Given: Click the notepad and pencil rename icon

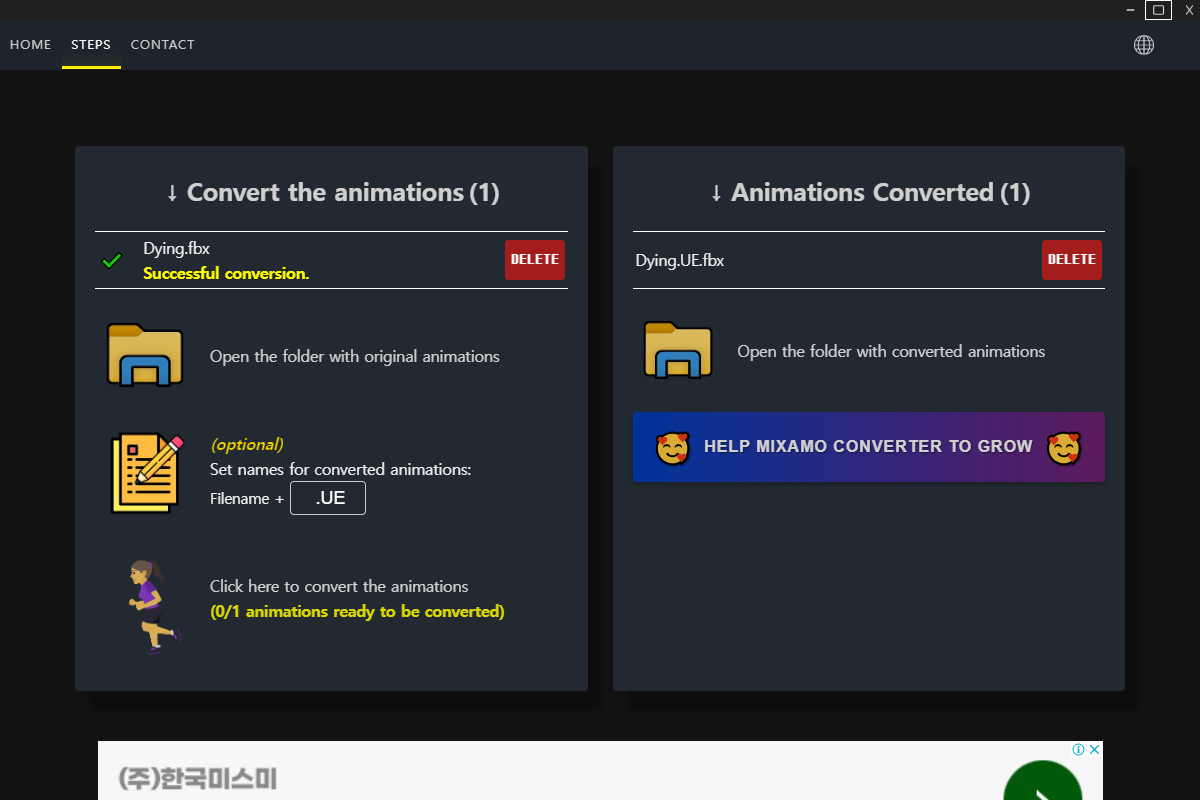Looking at the screenshot, I should tap(147, 474).
